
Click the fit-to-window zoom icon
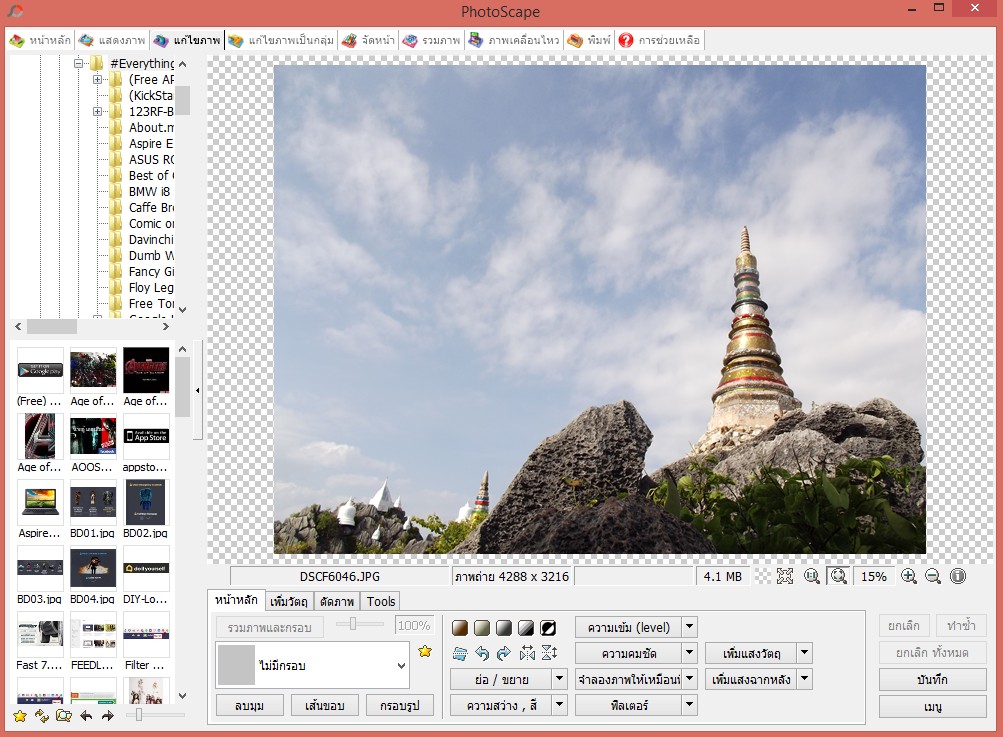click(x=839, y=576)
